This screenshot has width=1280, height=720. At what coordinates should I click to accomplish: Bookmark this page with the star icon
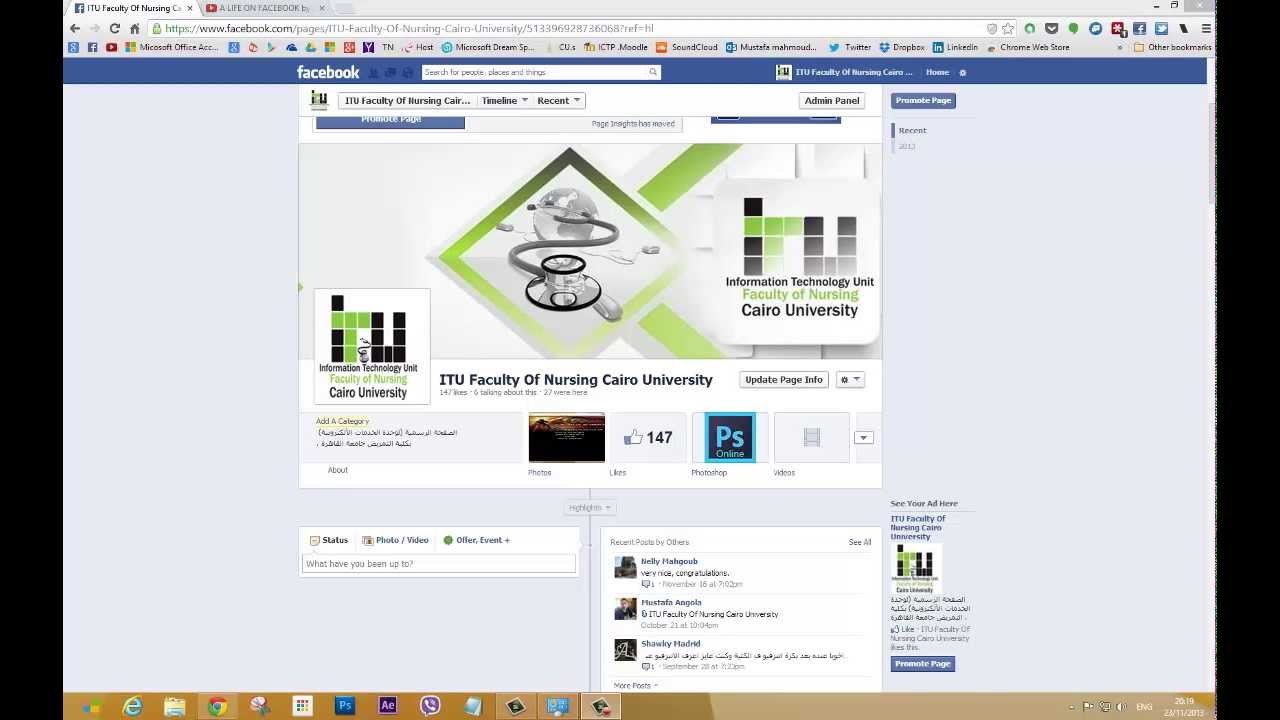(1008, 29)
